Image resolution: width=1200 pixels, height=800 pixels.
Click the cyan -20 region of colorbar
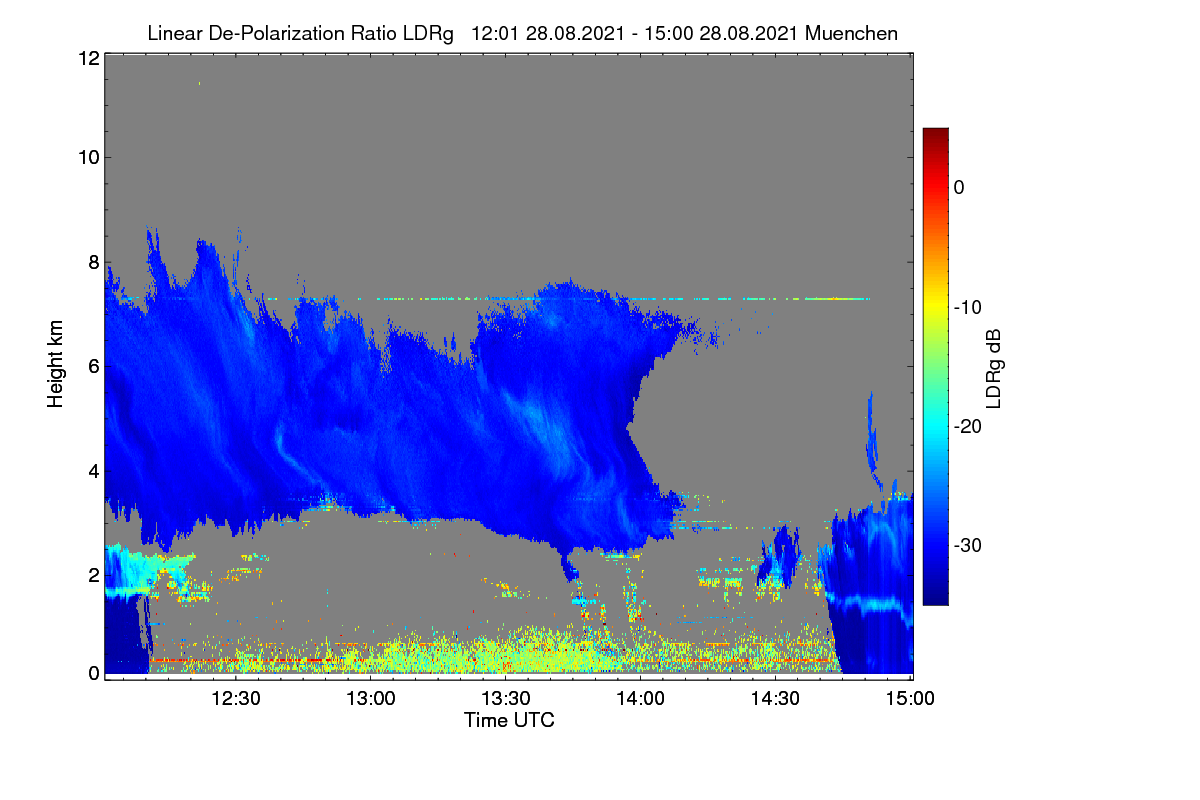[x=935, y=426]
